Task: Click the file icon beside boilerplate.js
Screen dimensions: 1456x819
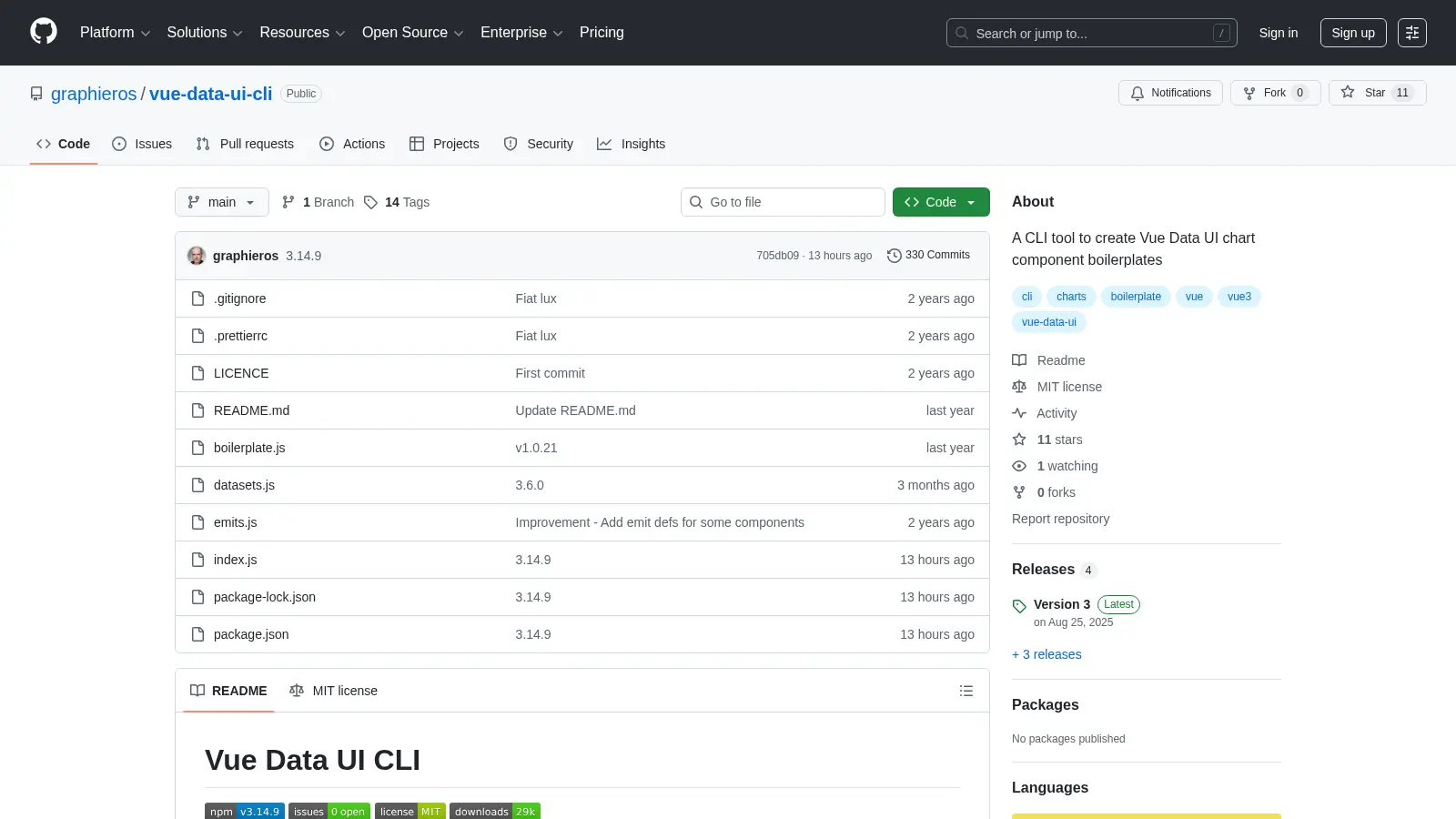Action: (x=197, y=448)
